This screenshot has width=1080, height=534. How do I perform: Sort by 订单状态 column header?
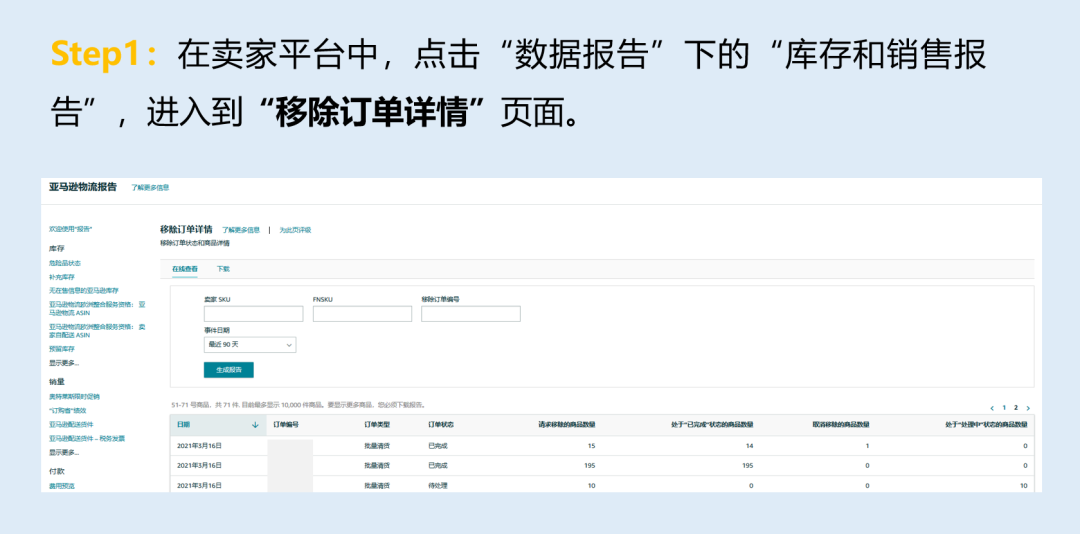coord(441,425)
